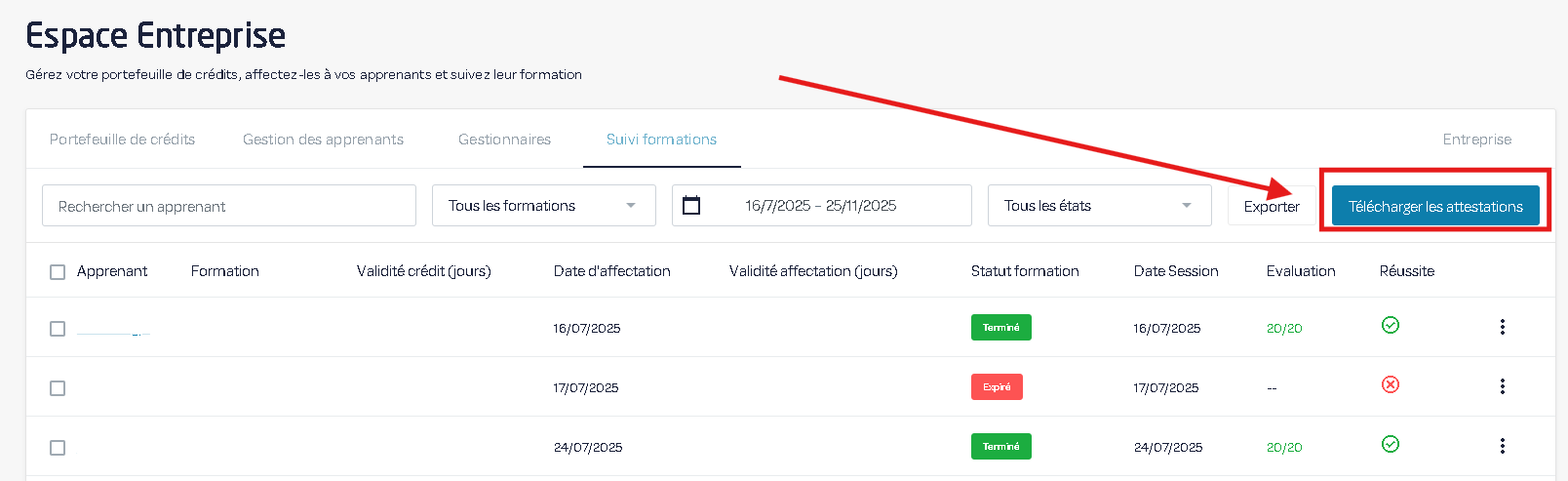The image size is (1568, 481).
Task: Click red failure cross in 17/07/2025 row
Action: [x=1391, y=384]
